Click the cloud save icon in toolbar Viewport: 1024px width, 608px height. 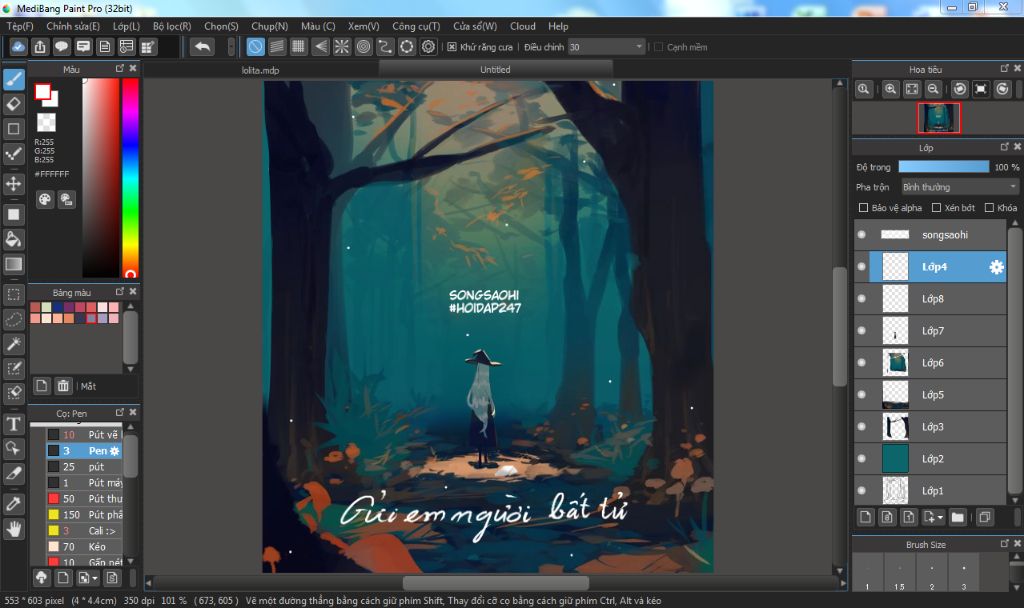tap(18, 46)
